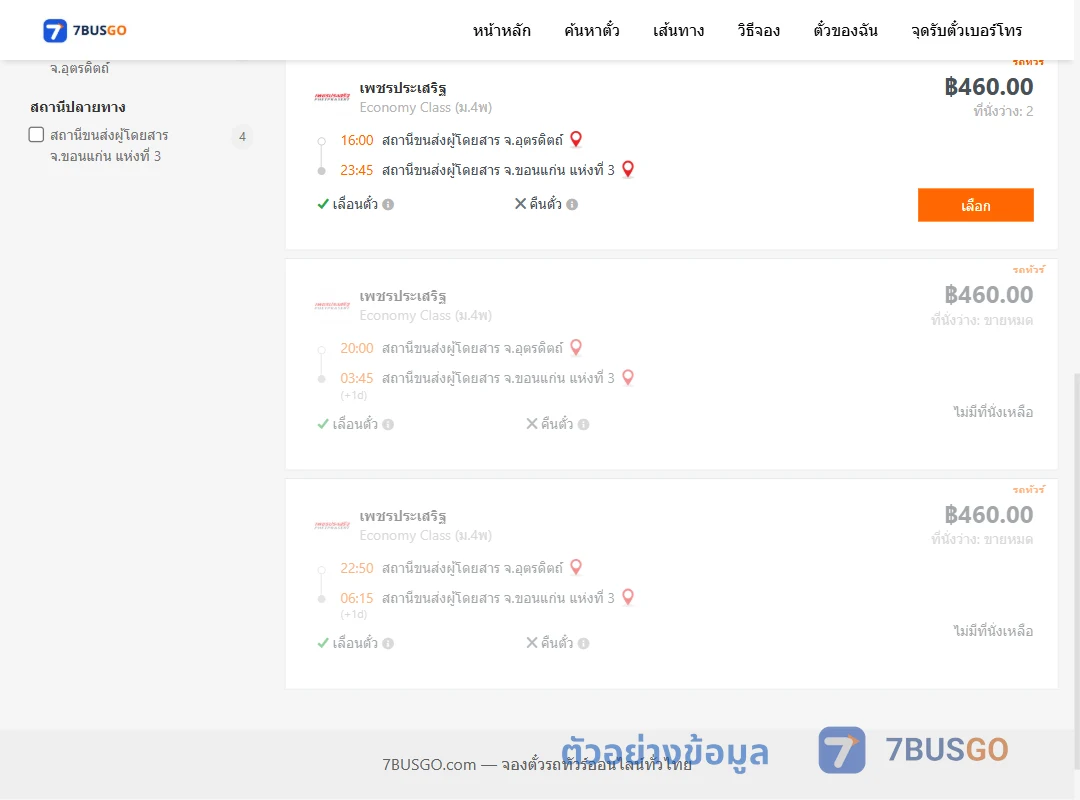
Task: Click Economy Class label on 16:00 trip
Action: [x=426, y=107]
